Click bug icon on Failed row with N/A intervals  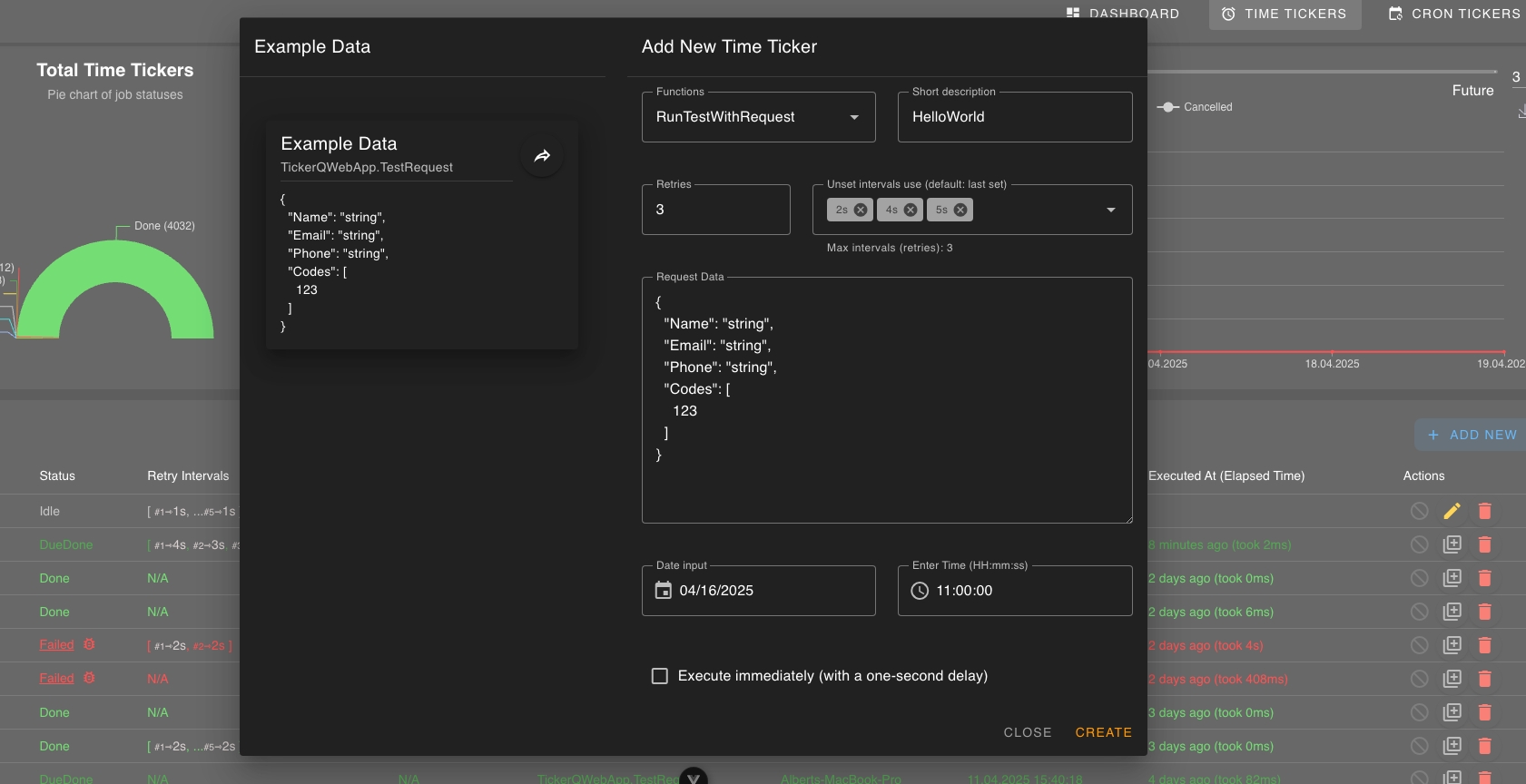pos(89,678)
